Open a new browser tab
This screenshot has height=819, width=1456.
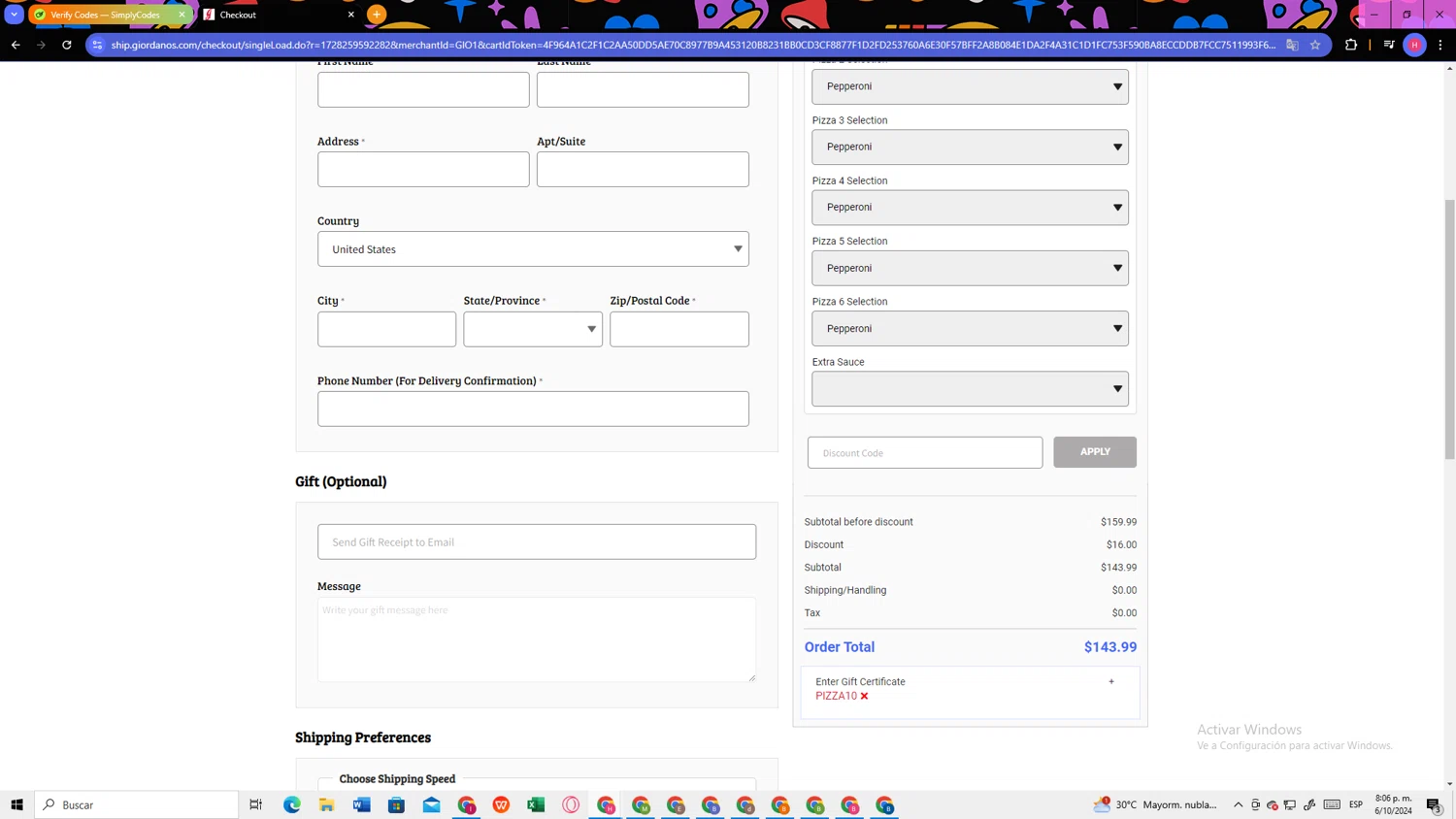[x=377, y=15]
